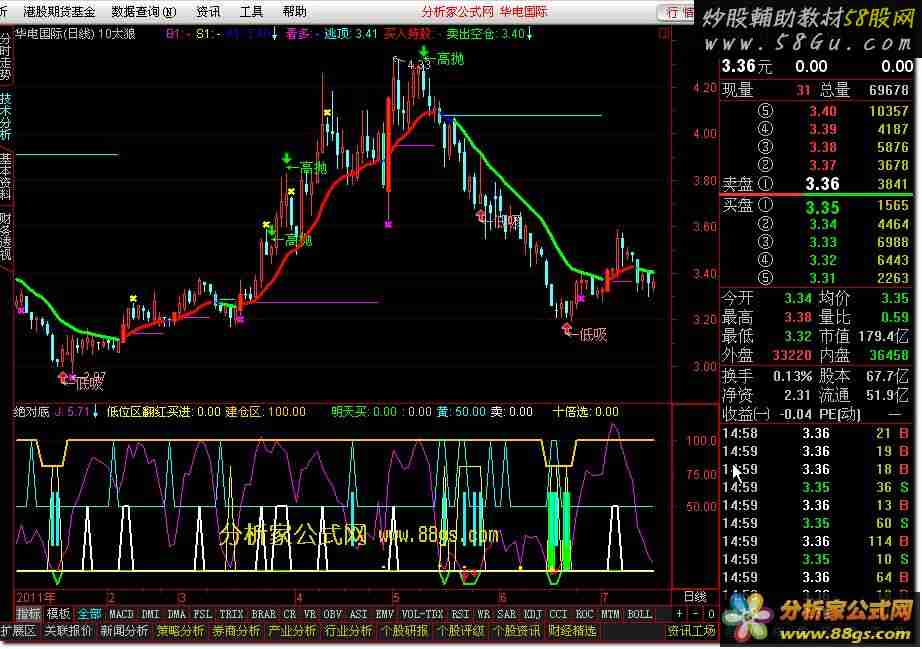
Task: Apply the TRIX indicator
Action: point(231,614)
